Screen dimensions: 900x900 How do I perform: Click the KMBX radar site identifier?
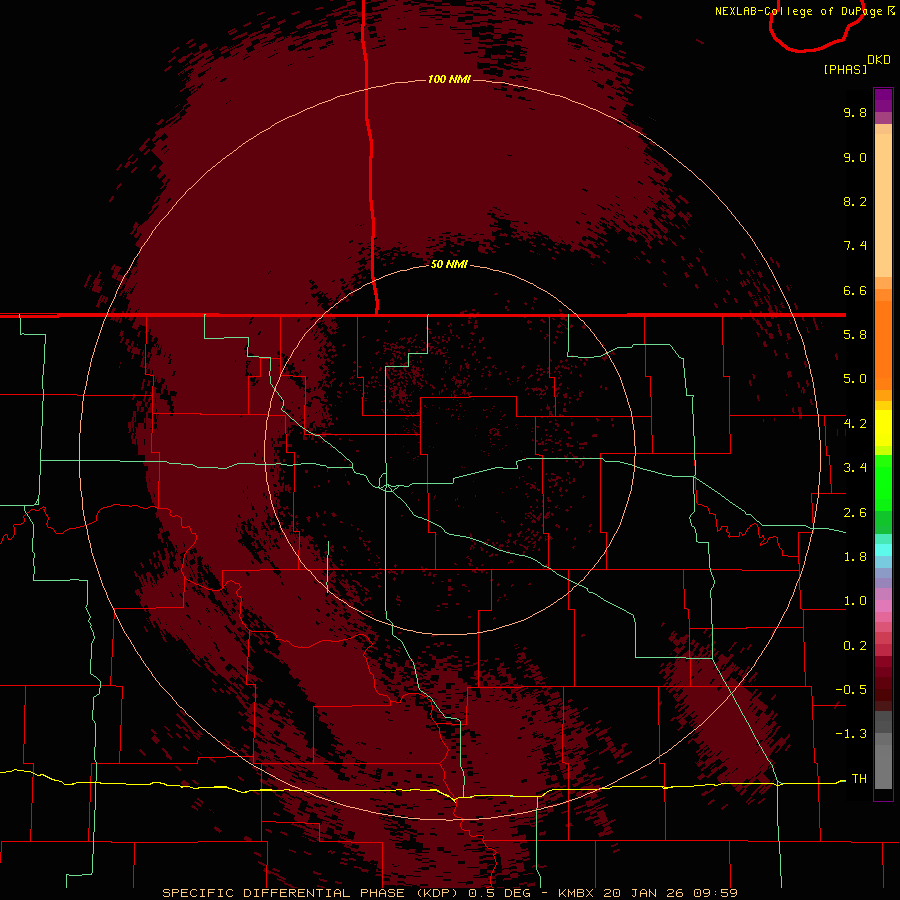576,893
